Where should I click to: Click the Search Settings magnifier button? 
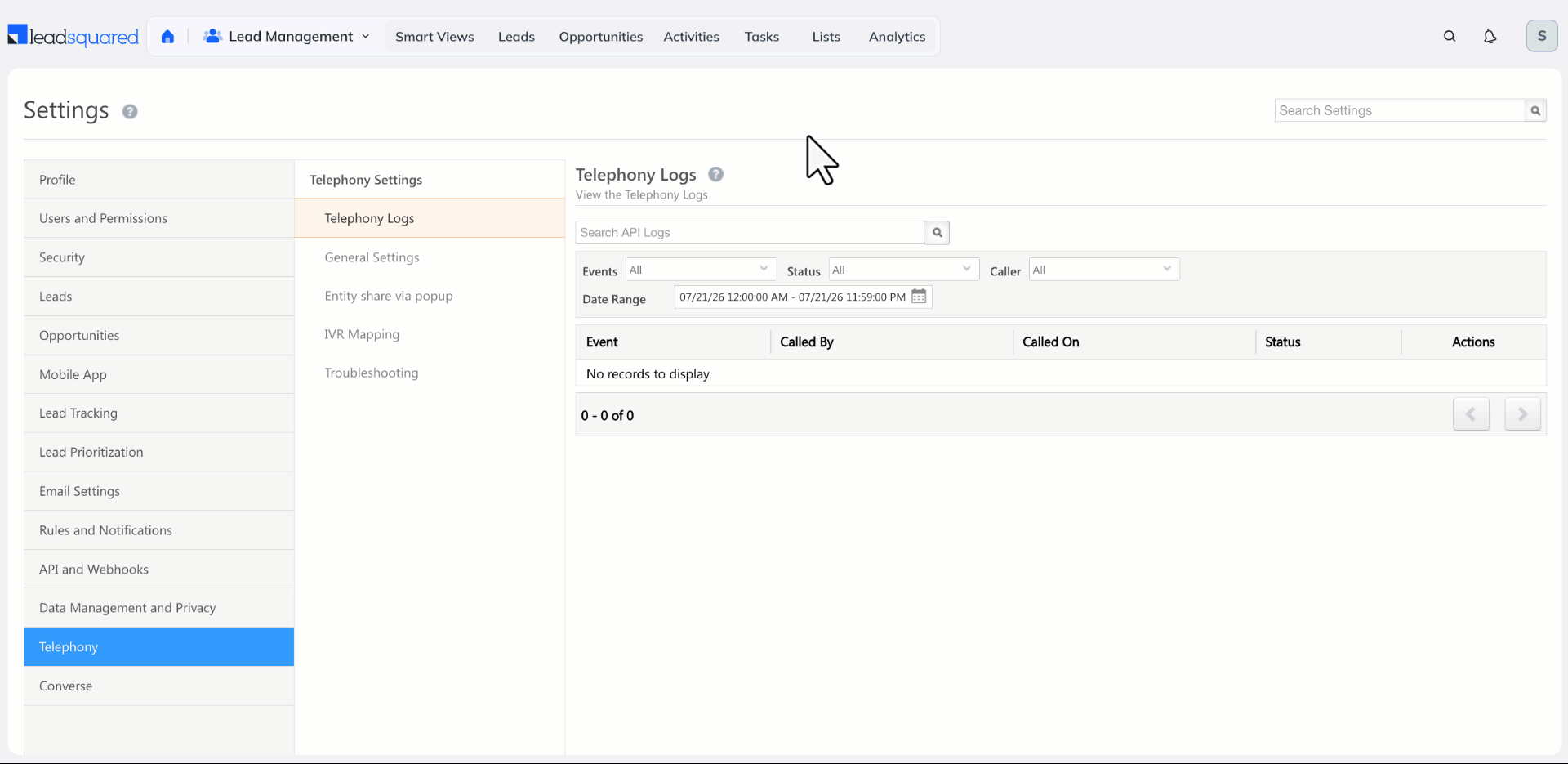point(1535,110)
